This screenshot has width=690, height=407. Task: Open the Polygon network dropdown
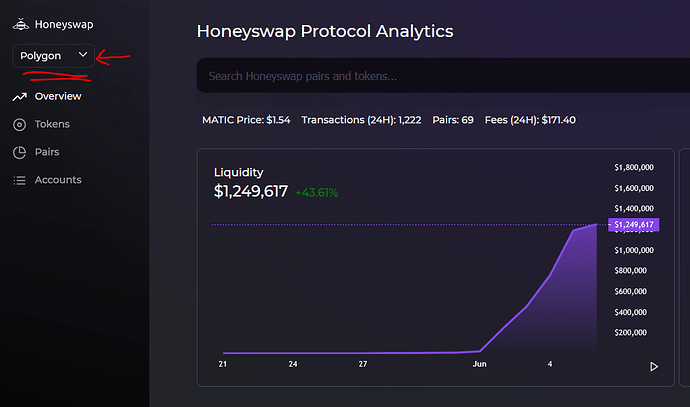tap(53, 56)
